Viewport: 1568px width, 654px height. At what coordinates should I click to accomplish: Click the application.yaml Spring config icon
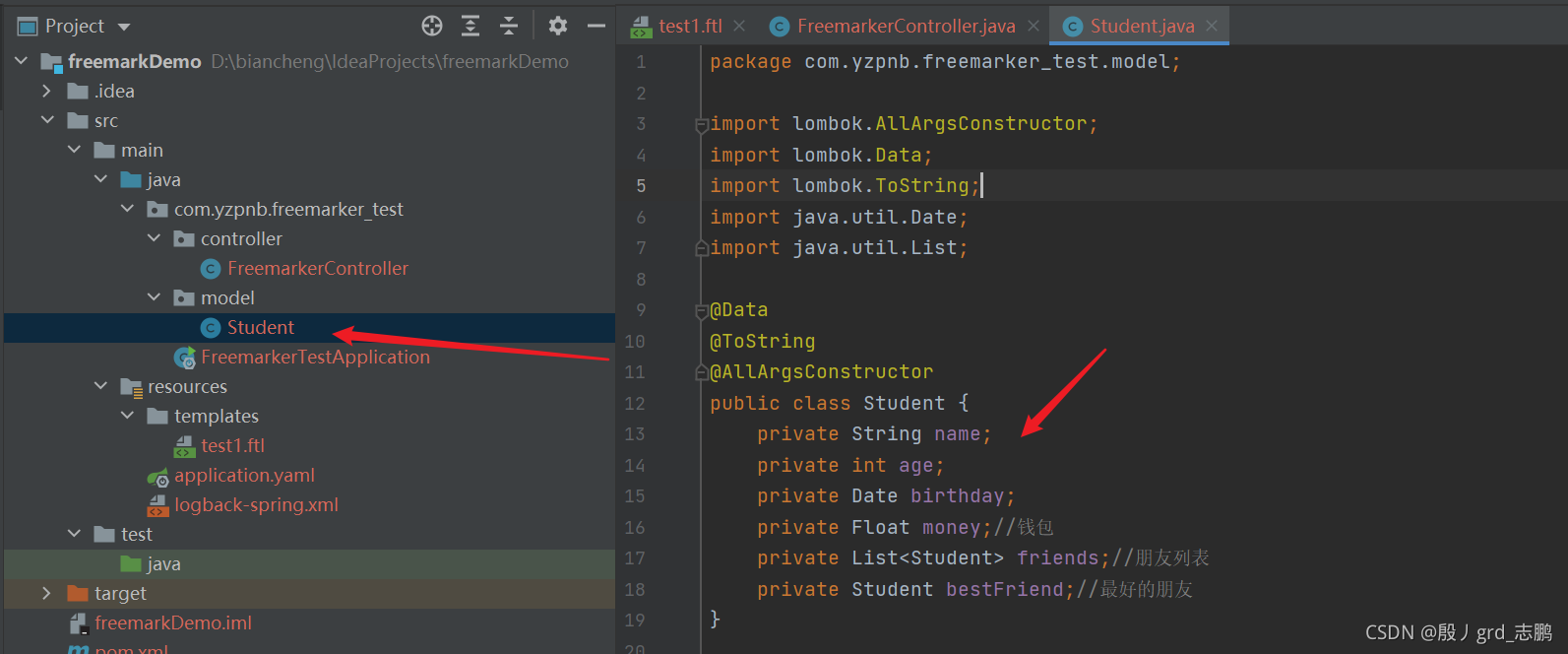pyautogui.click(x=157, y=477)
